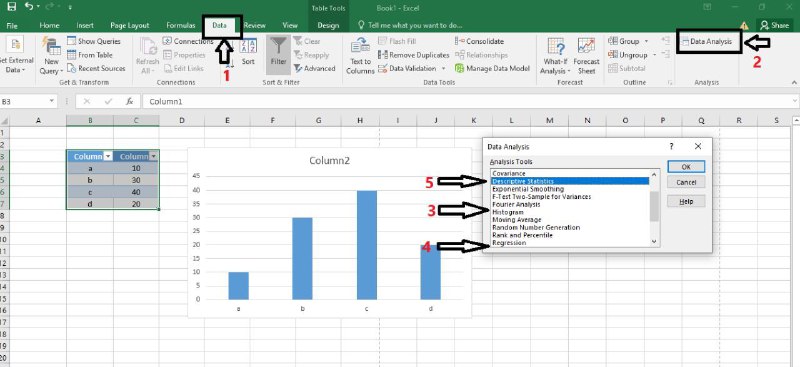The image size is (800, 367).
Task: Click Relationships
Action: (x=481, y=55)
